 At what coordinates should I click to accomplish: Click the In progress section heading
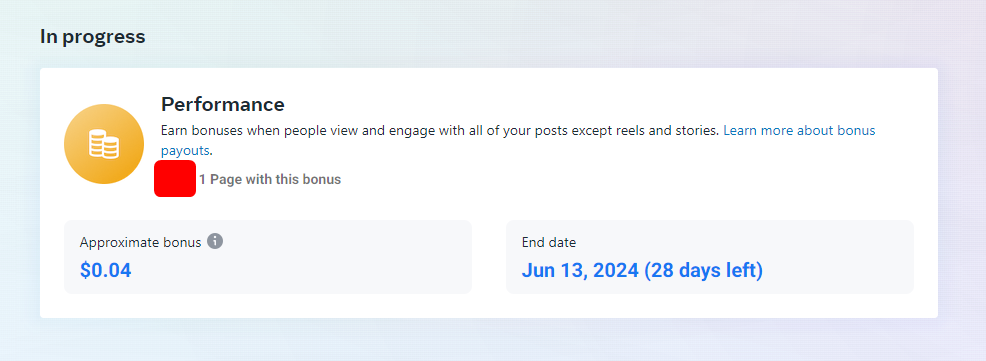coord(92,36)
